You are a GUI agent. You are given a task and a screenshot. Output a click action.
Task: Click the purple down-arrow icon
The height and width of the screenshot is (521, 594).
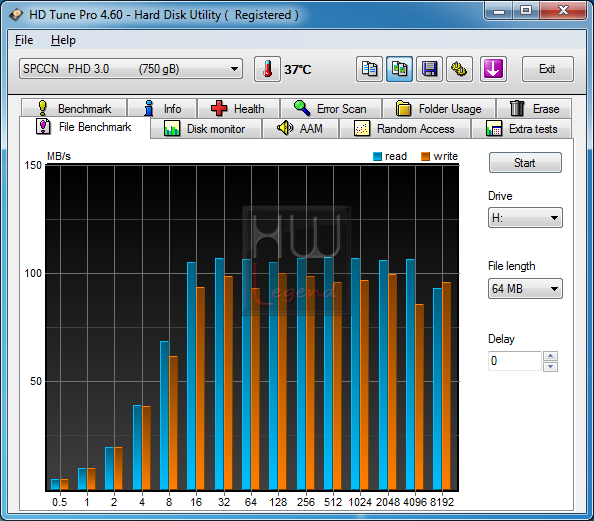[x=493, y=69]
